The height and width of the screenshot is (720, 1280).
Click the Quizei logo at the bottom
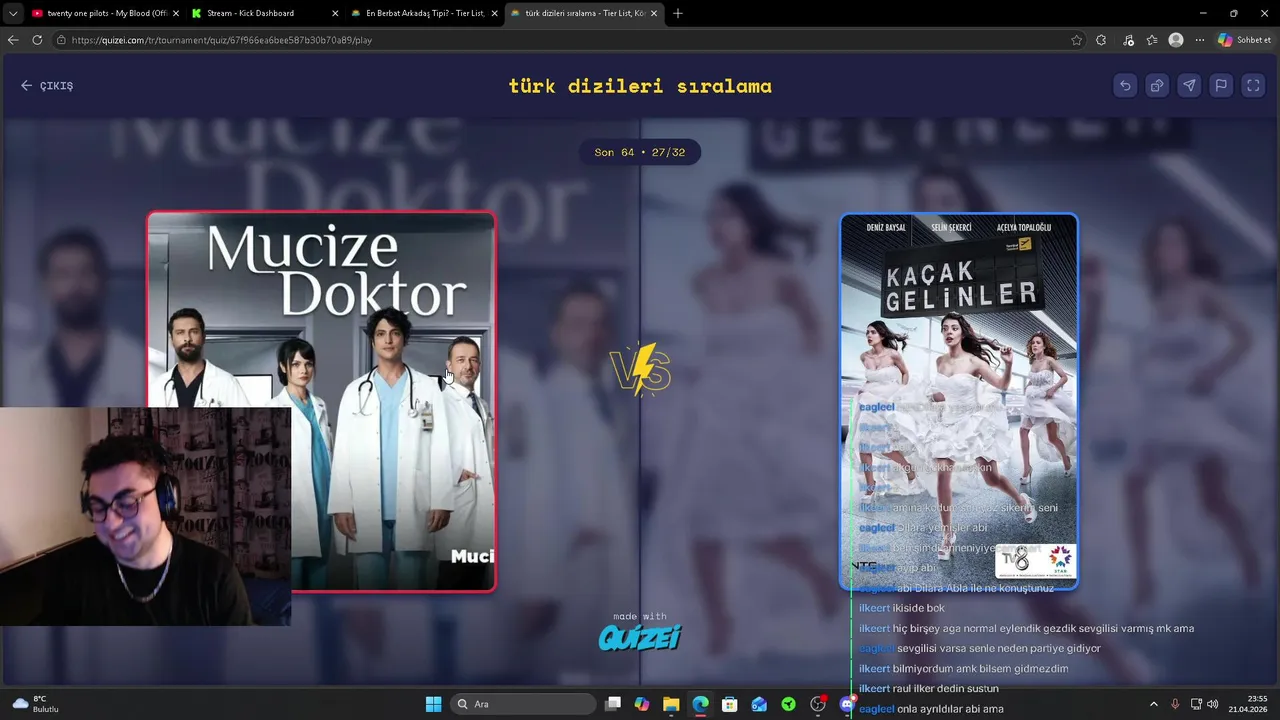pyautogui.click(x=640, y=637)
